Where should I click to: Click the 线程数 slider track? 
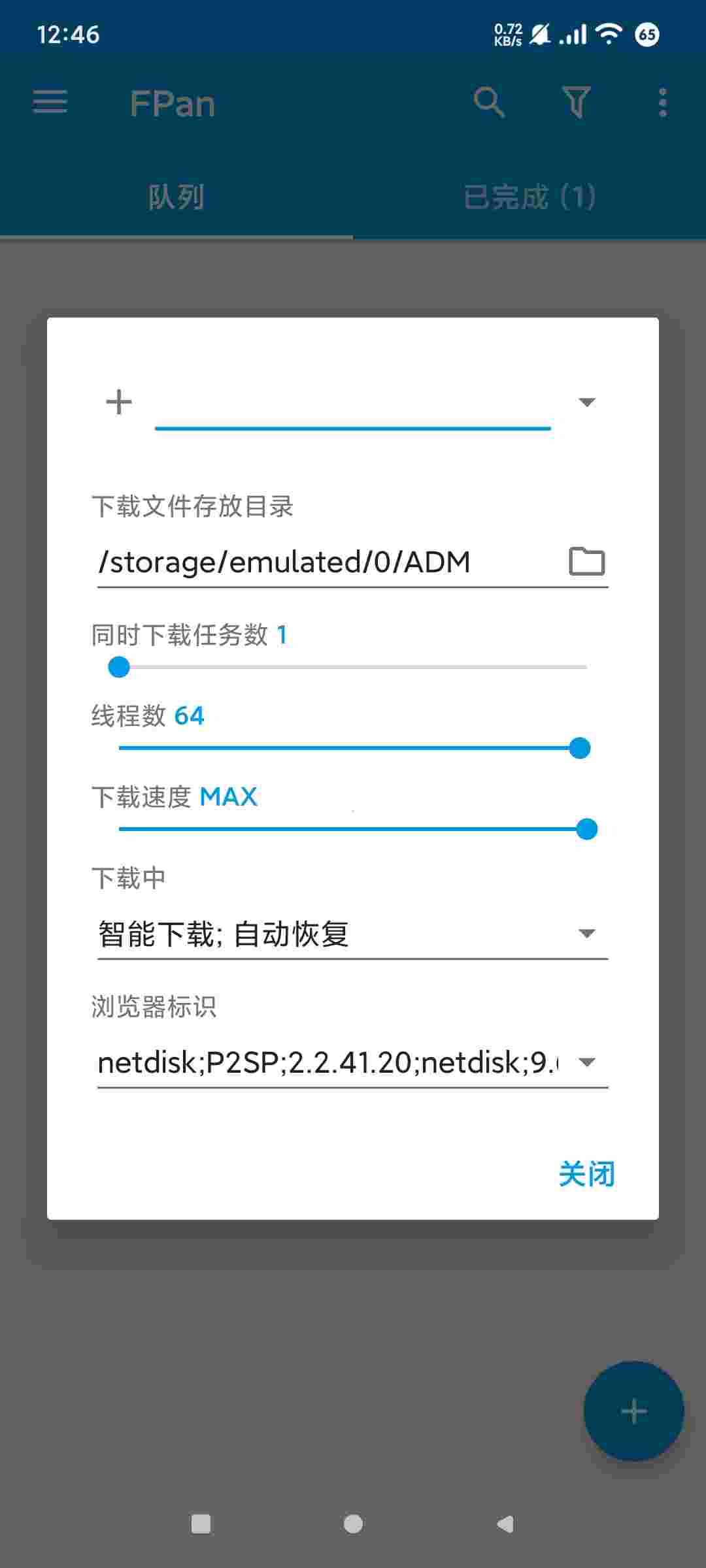[x=354, y=748]
